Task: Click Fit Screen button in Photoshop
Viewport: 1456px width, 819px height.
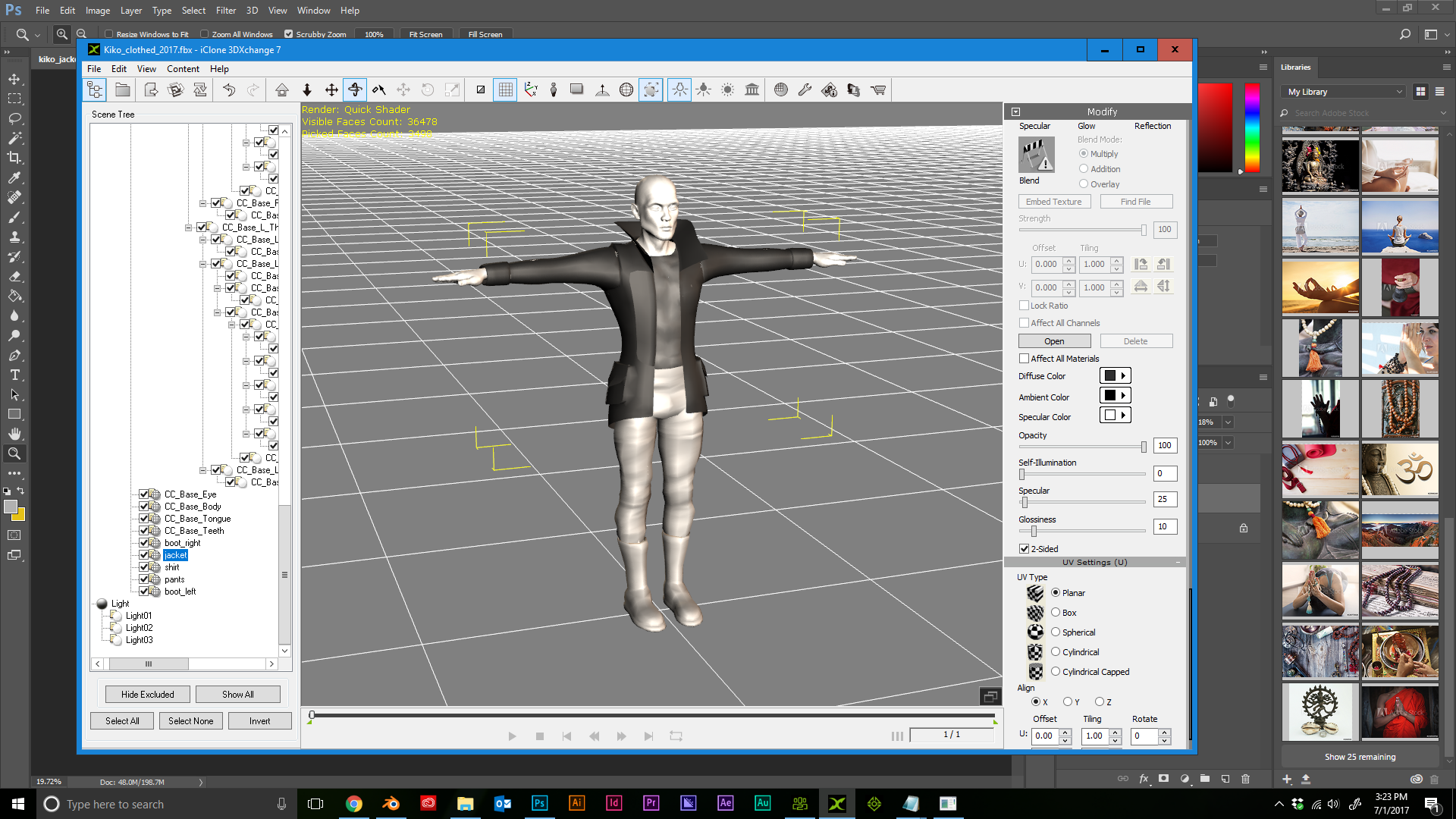Action: (x=425, y=34)
